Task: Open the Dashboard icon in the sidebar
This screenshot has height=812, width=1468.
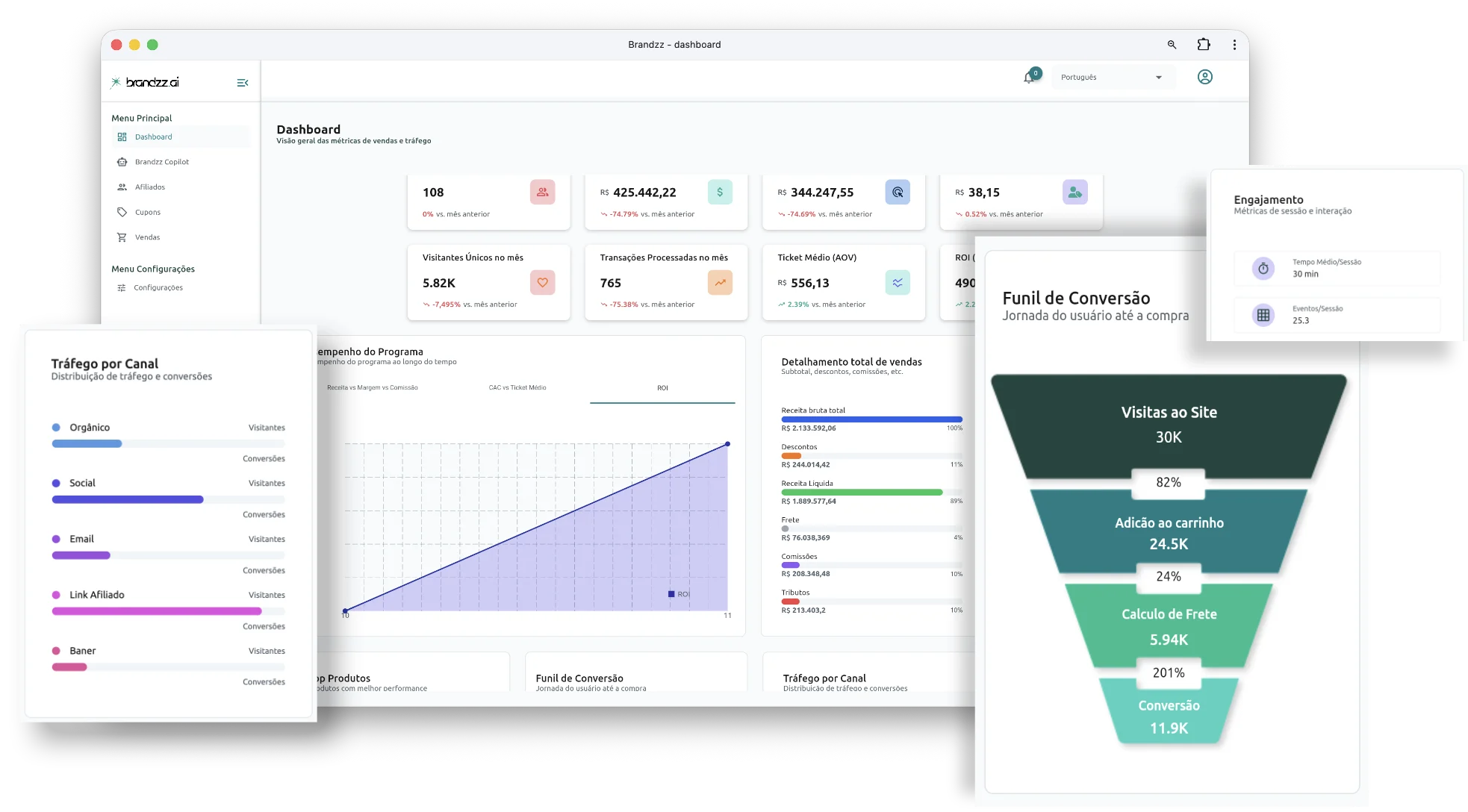Action: click(x=122, y=137)
